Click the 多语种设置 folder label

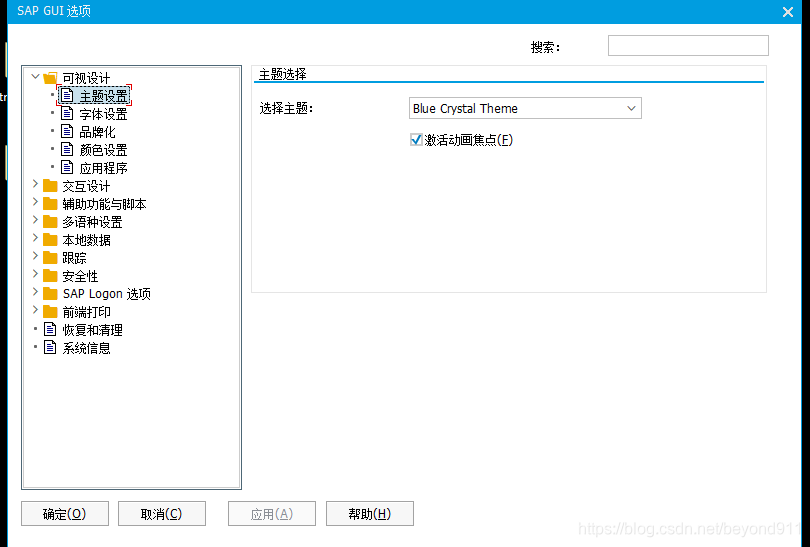tap(92, 222)
